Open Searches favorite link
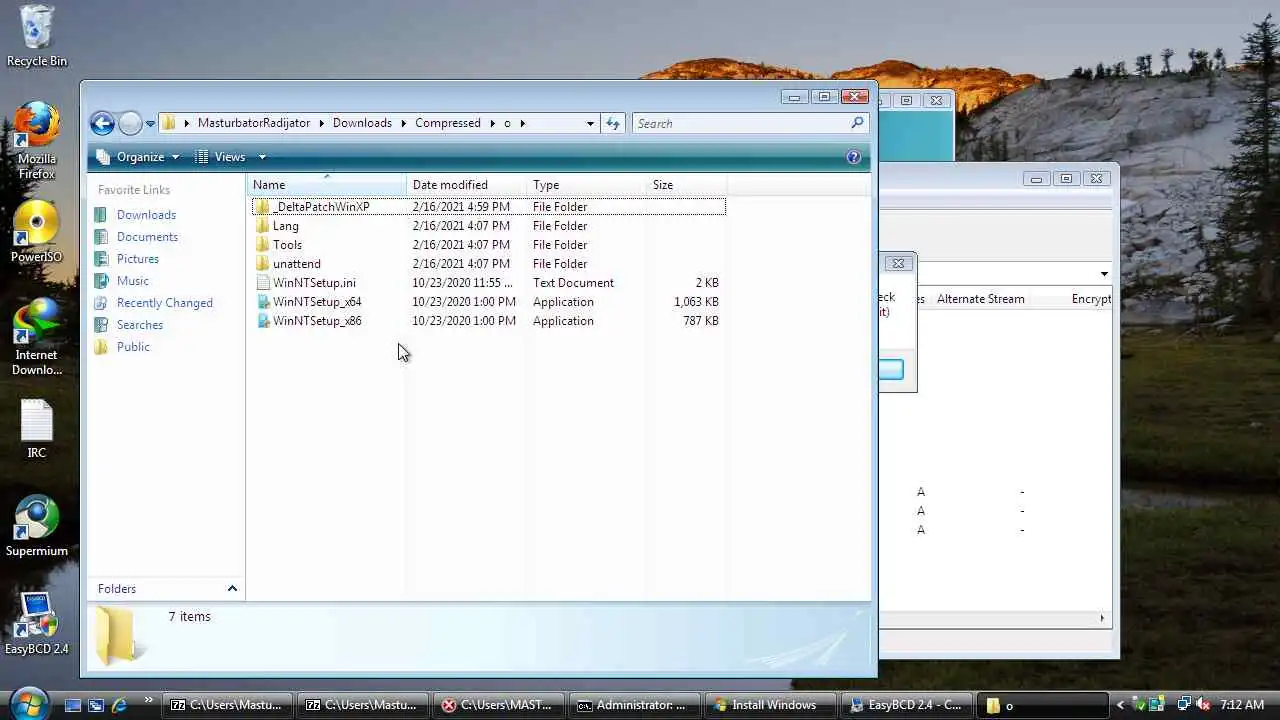Viewport: 1280px width, 720px height. point(140,325)
